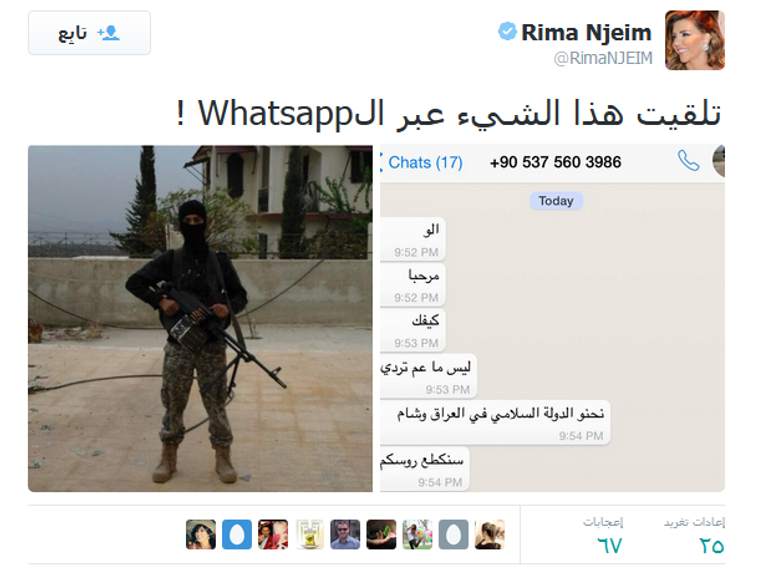Click the phone call icon in chat
This screenshot has height=578, width=768.
click(x=688, y=160)
